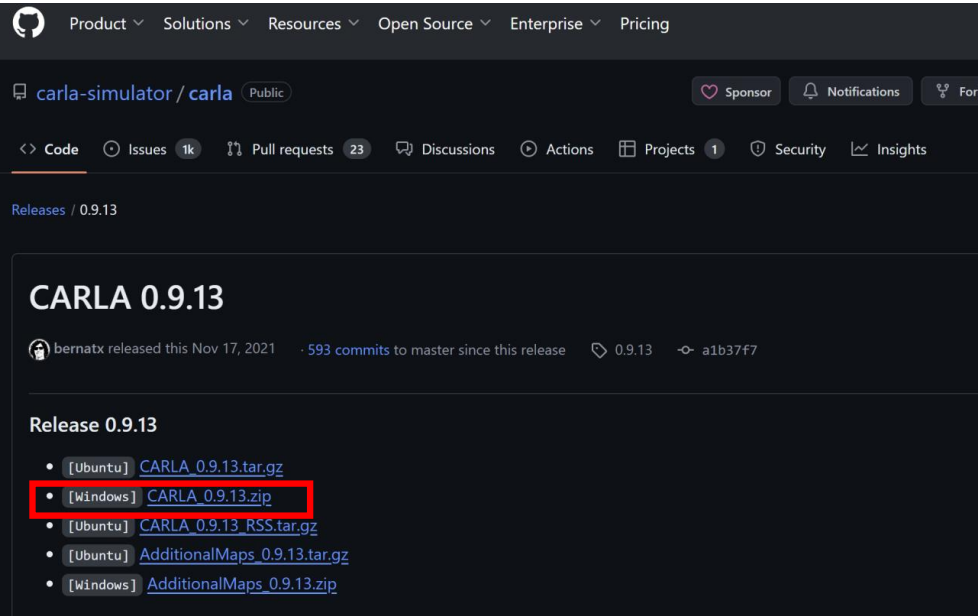Expand the Open Source menu
The image size is (978, 616).
(434, 24)
